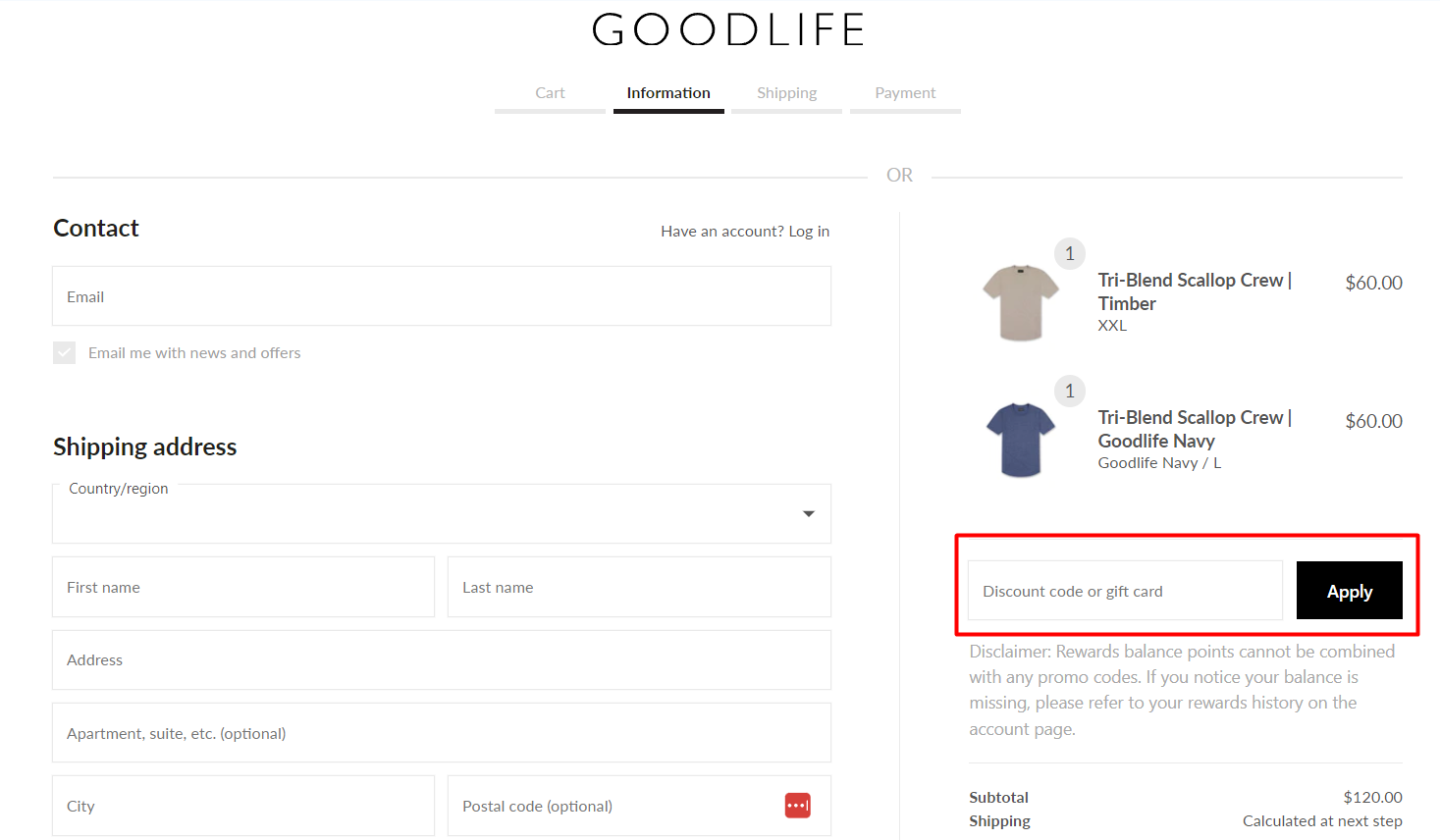Click the First name field
Viewport: 1440px width, 840px height.
pos(243,587)
